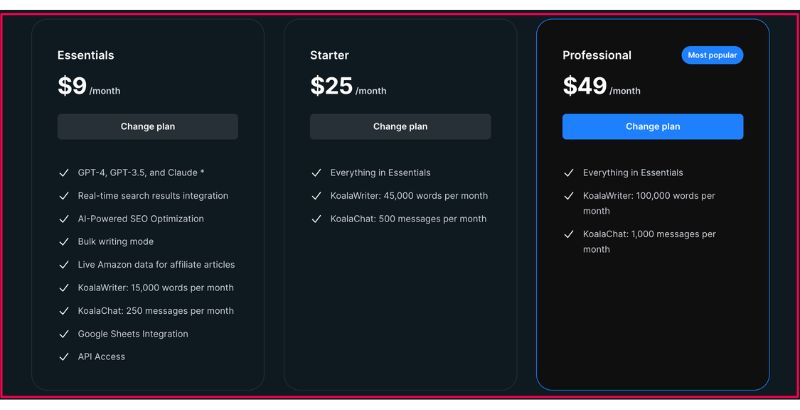Click the $49 Professional price
Viewport: 800px width, 410px height.
[x=584, y=86]
